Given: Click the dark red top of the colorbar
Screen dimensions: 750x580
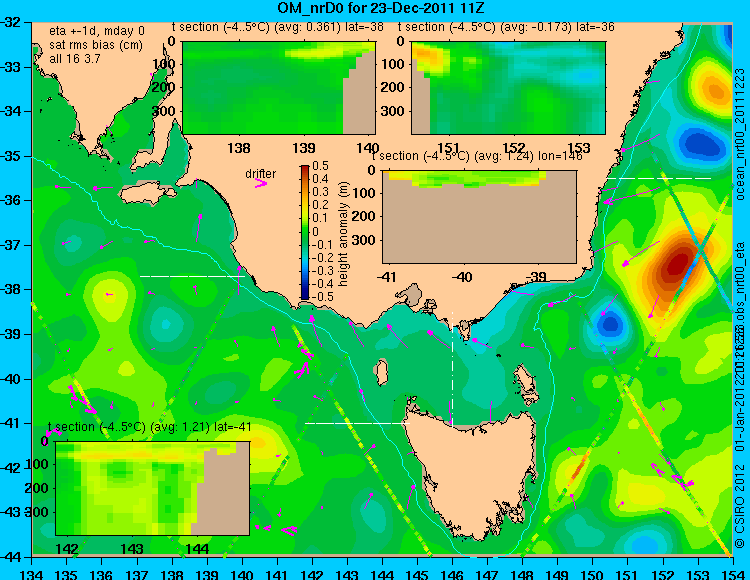Looking at the screenshot, I should [305, 169].
